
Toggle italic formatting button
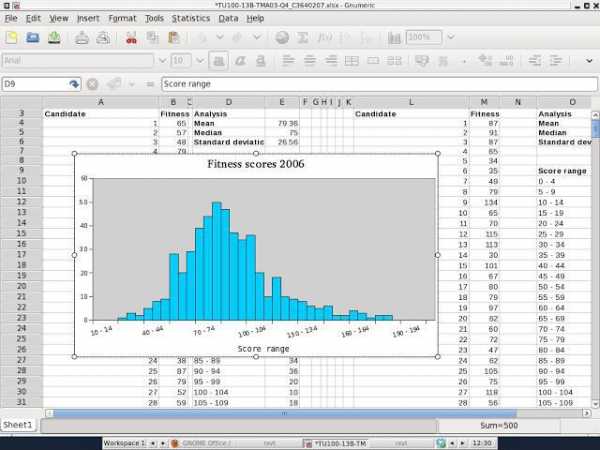[x=241, y=61]
